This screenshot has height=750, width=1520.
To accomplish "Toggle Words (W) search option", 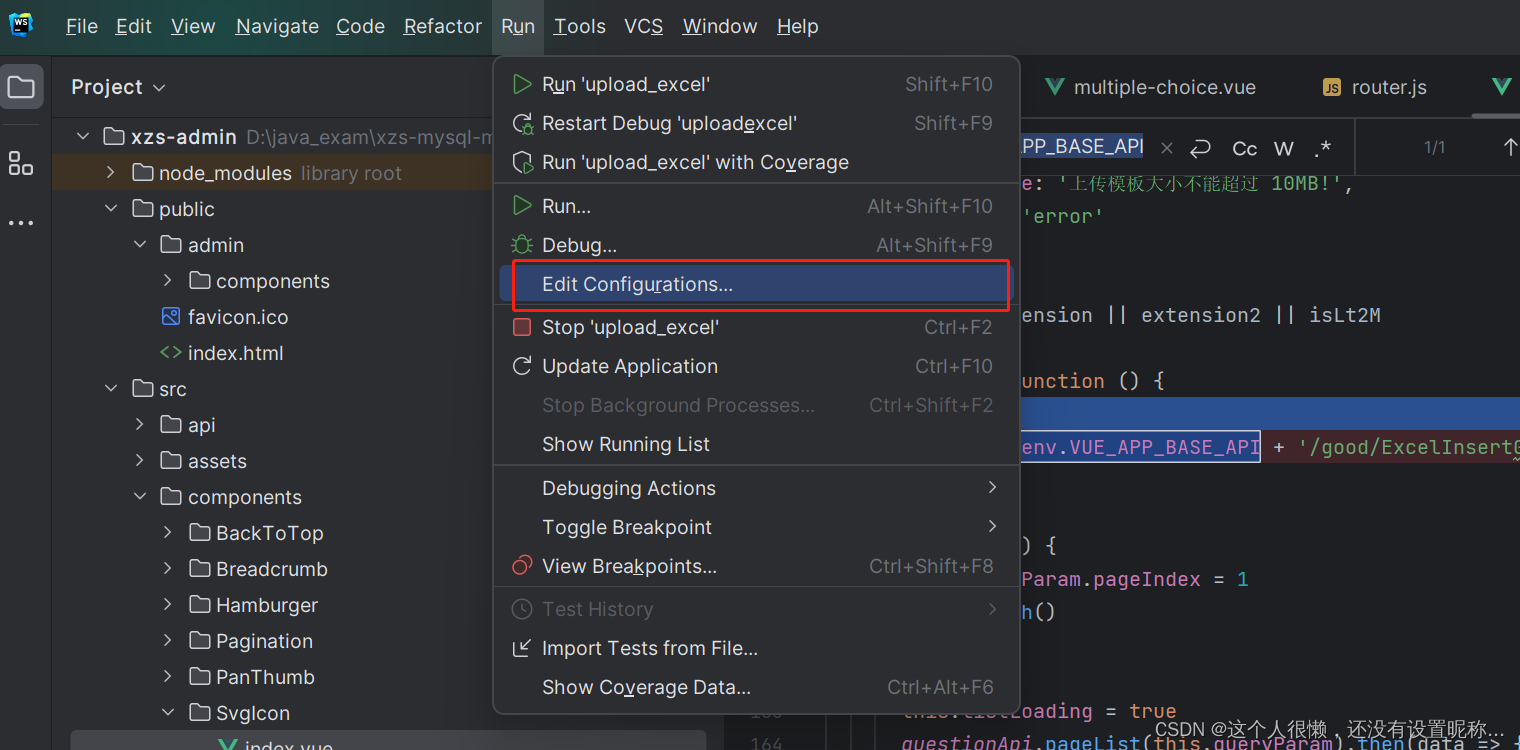I will tap(1284, 149).
